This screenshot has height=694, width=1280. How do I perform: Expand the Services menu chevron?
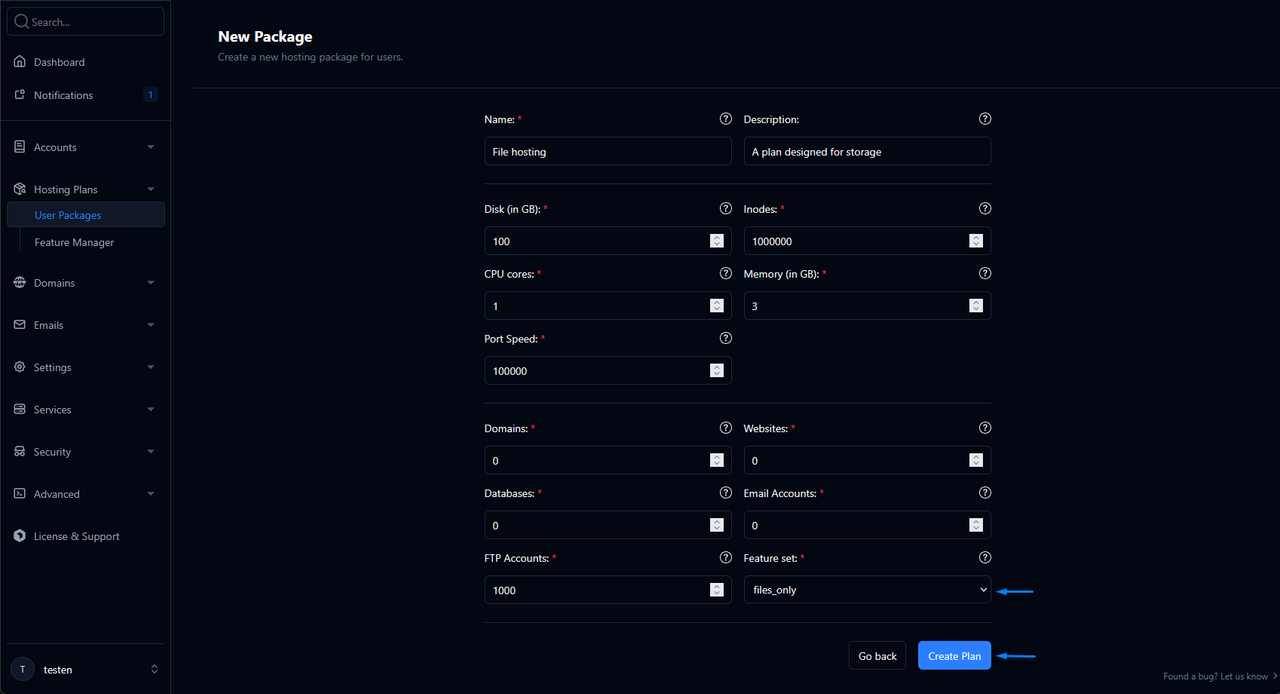click(x=151, y=409)
